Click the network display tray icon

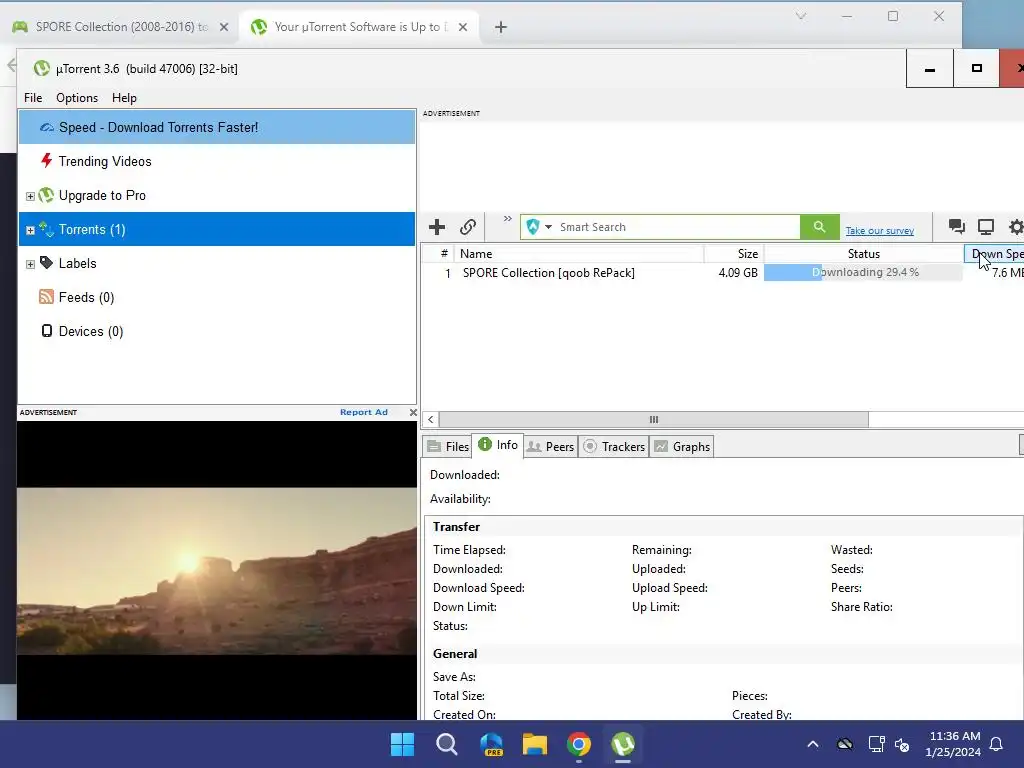(876, 744)
